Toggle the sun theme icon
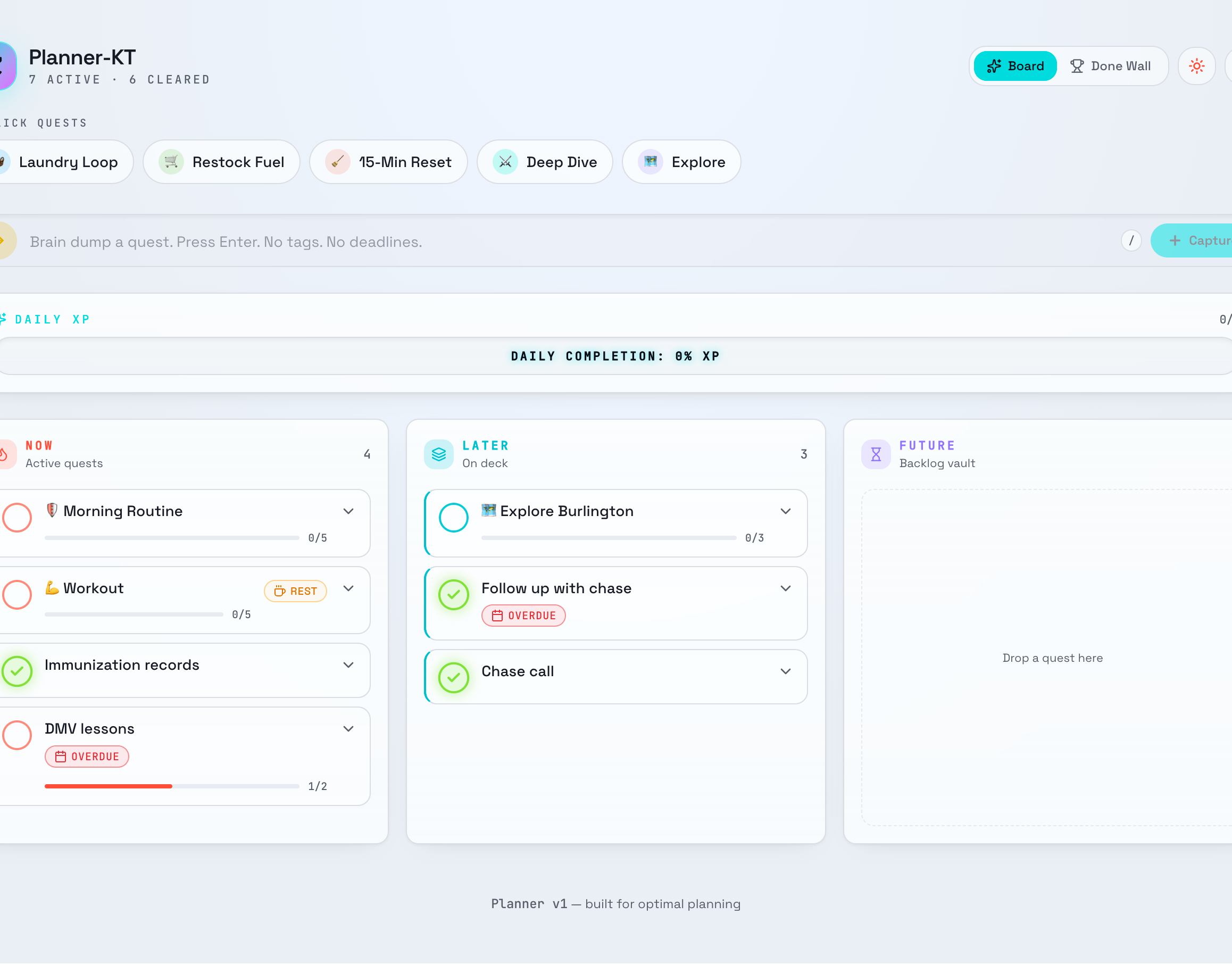 tap(1196, 66)
